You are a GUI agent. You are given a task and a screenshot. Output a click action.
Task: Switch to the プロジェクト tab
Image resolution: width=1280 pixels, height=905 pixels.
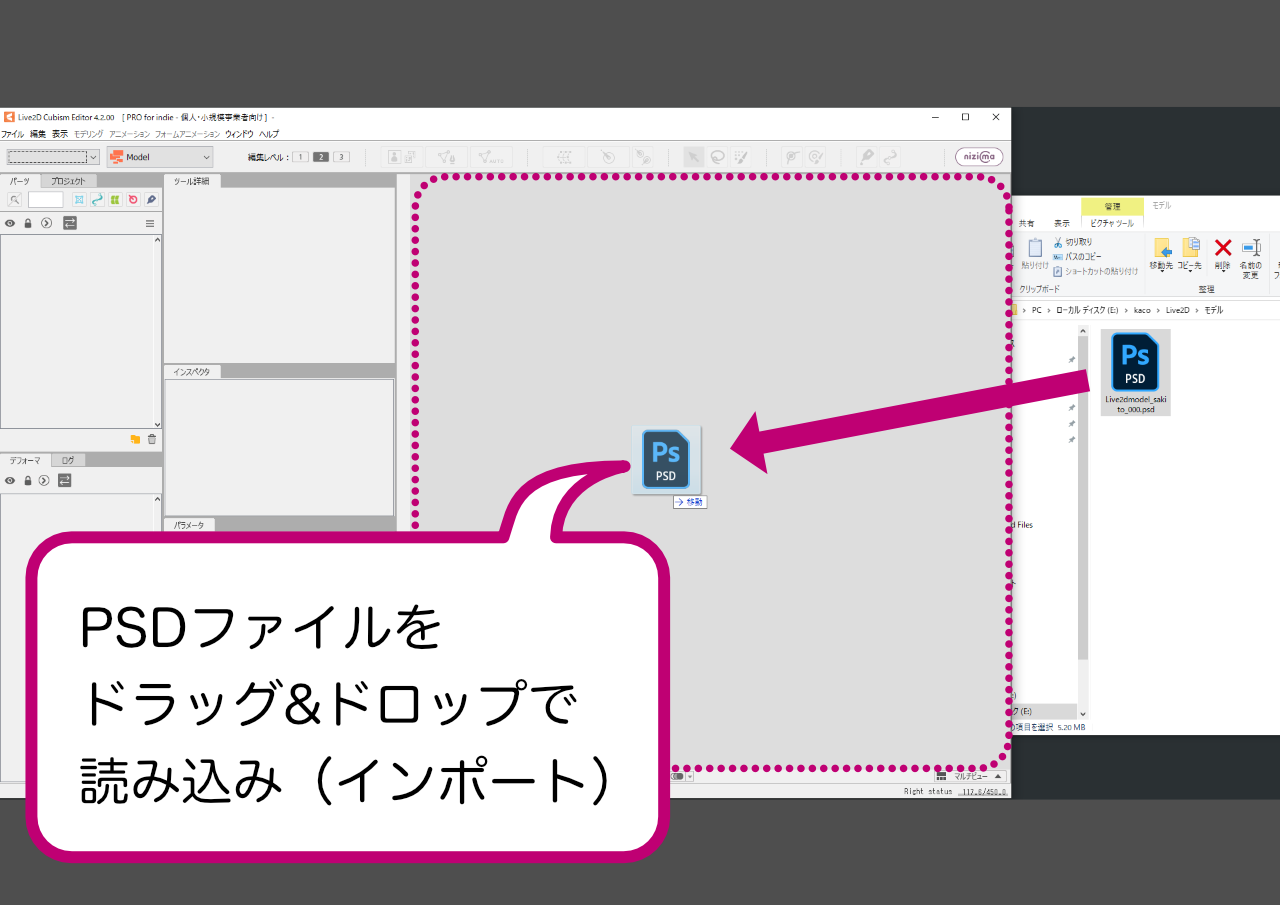pos(68,181)
